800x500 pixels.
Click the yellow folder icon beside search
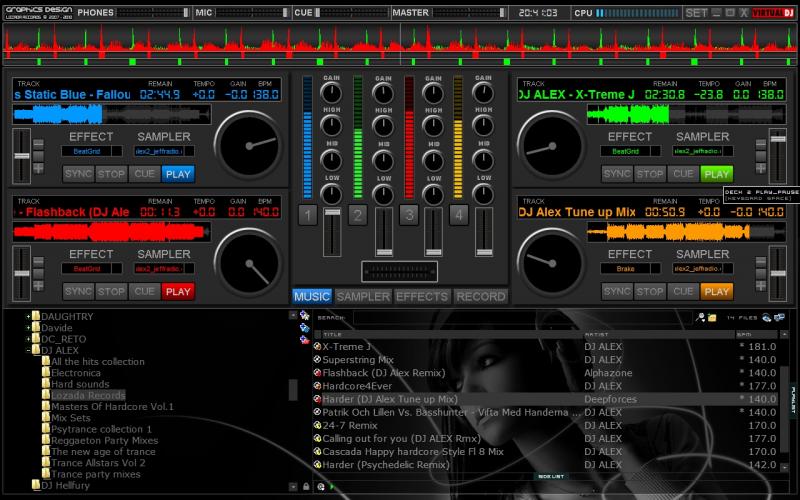713,317
